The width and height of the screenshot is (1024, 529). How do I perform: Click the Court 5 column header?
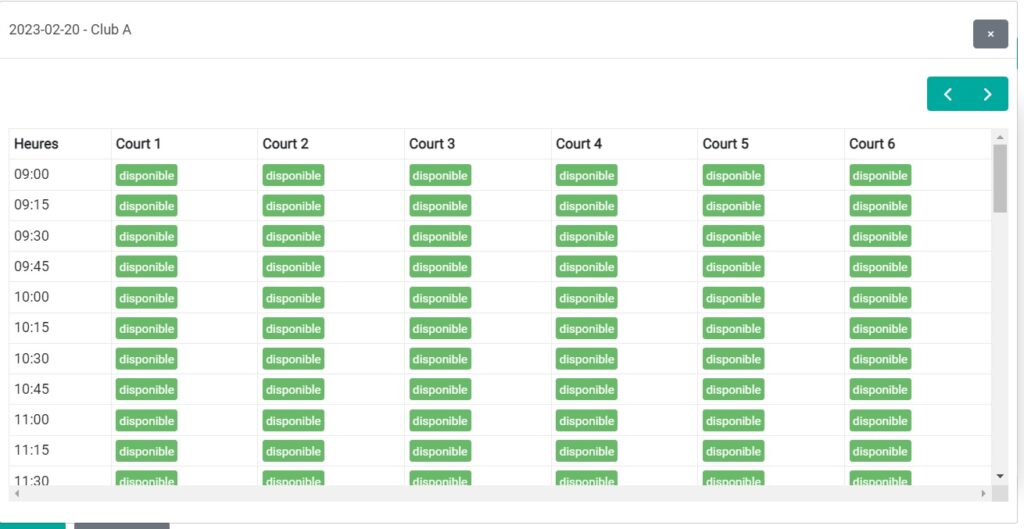(725, 144)
